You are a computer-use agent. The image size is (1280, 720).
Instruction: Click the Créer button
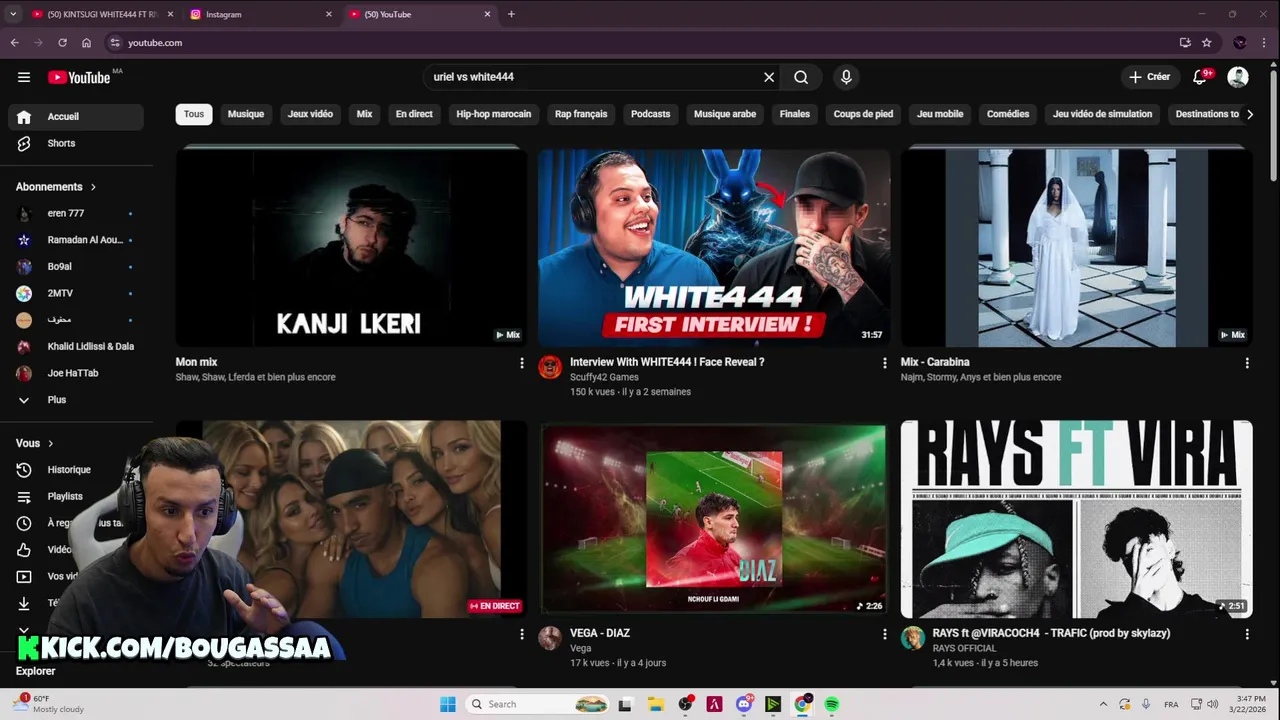click(x=1149, y=77)
